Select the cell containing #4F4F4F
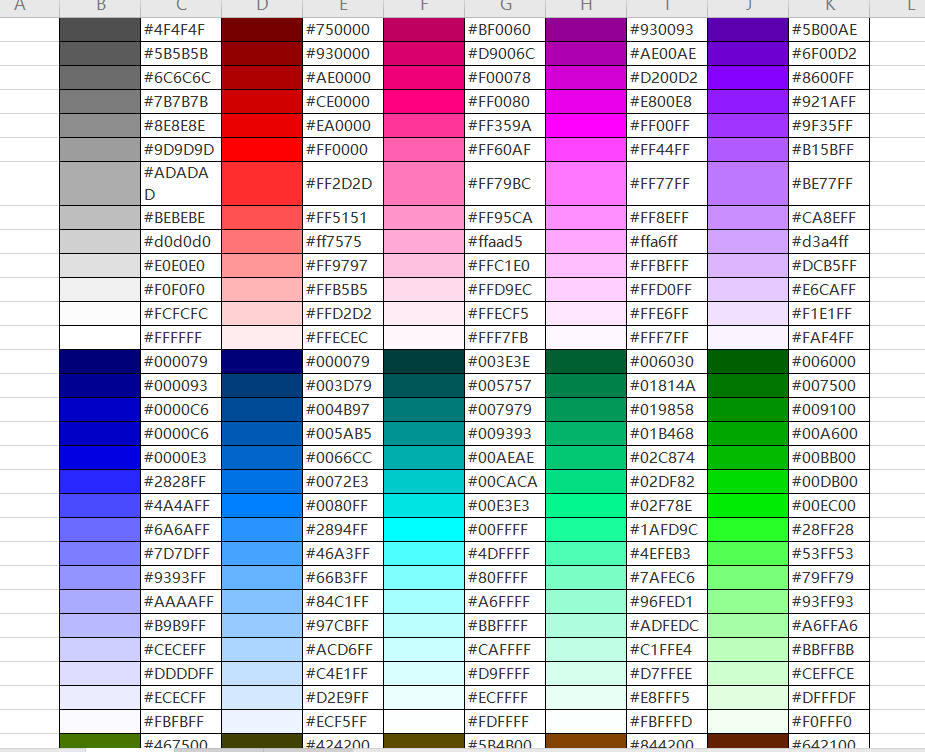The height and width of the screenshot is (752, 925). pos(181,29)
